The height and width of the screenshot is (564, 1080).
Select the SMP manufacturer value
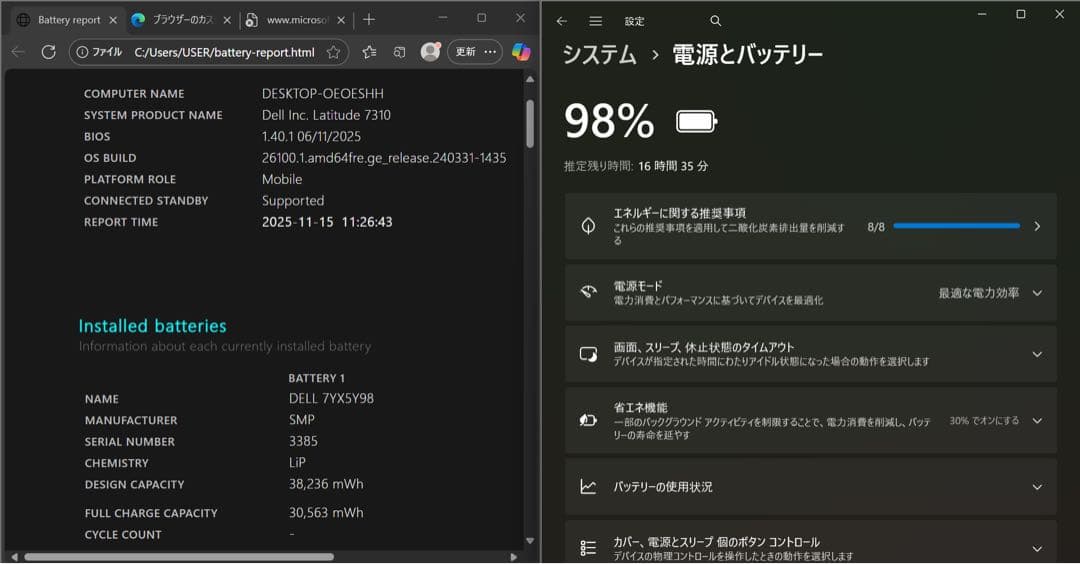[x=302, y=419]
